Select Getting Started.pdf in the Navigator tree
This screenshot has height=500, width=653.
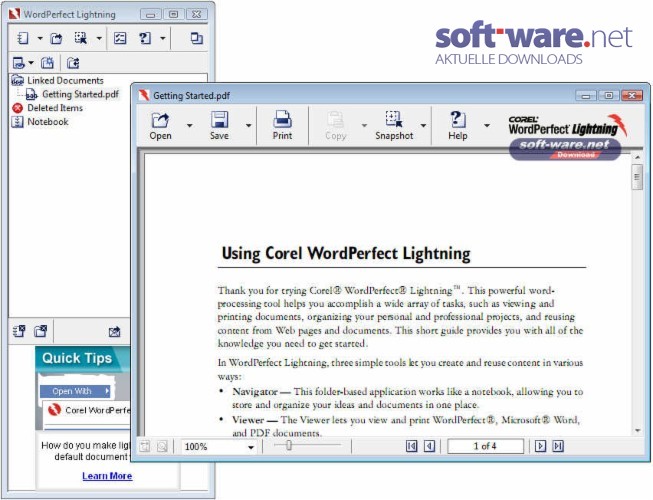pos(73,95)
